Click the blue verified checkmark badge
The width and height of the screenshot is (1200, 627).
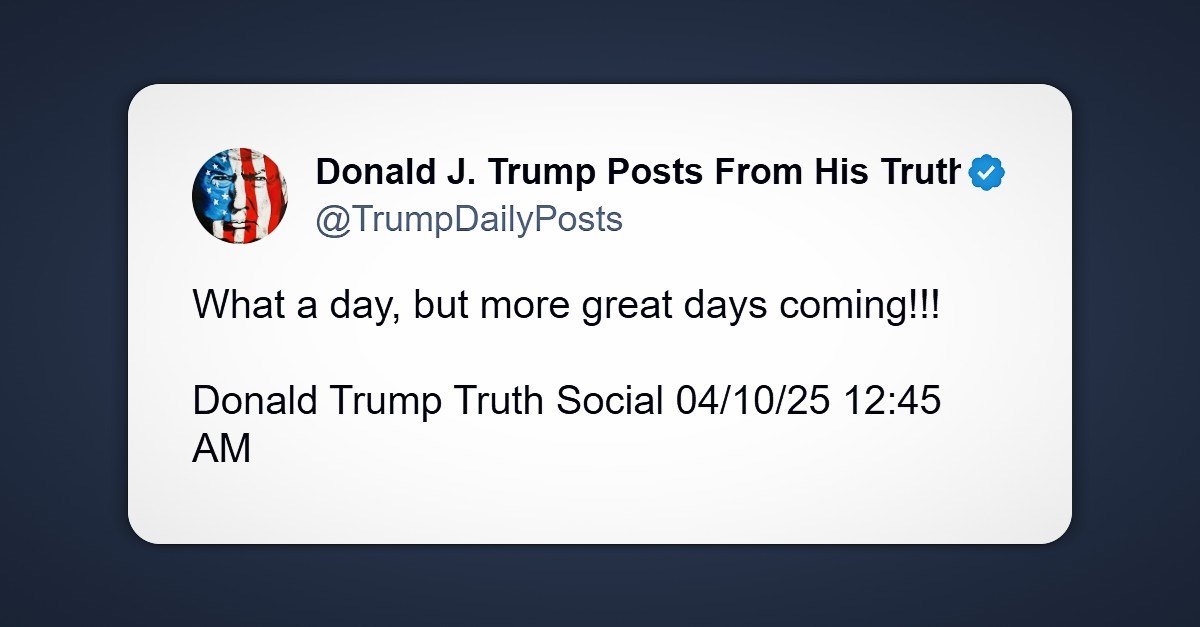(988, 174)
